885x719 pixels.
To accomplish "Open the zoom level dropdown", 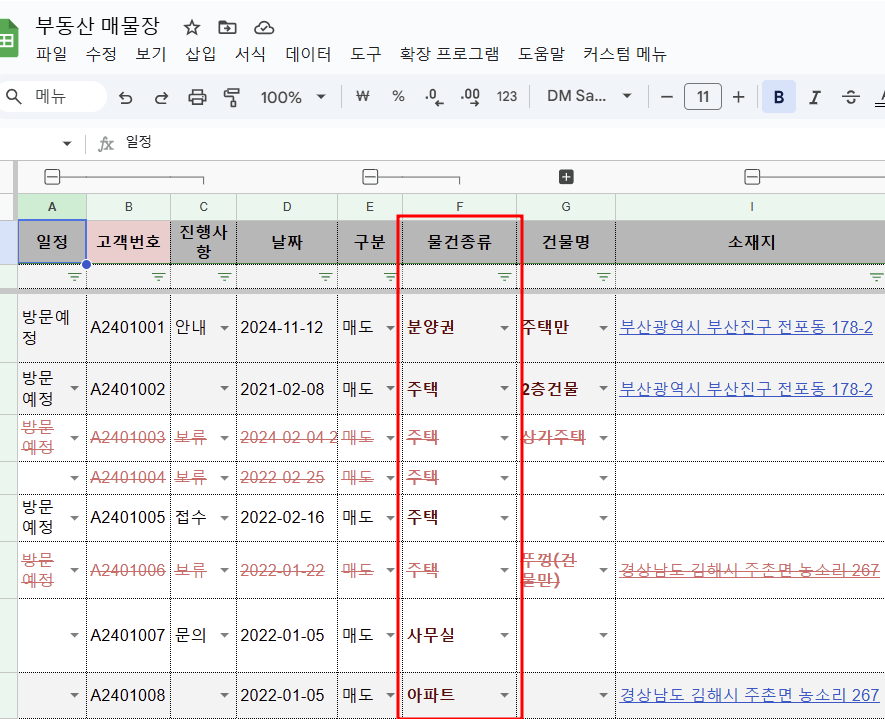I will click(x=290, y=98).
